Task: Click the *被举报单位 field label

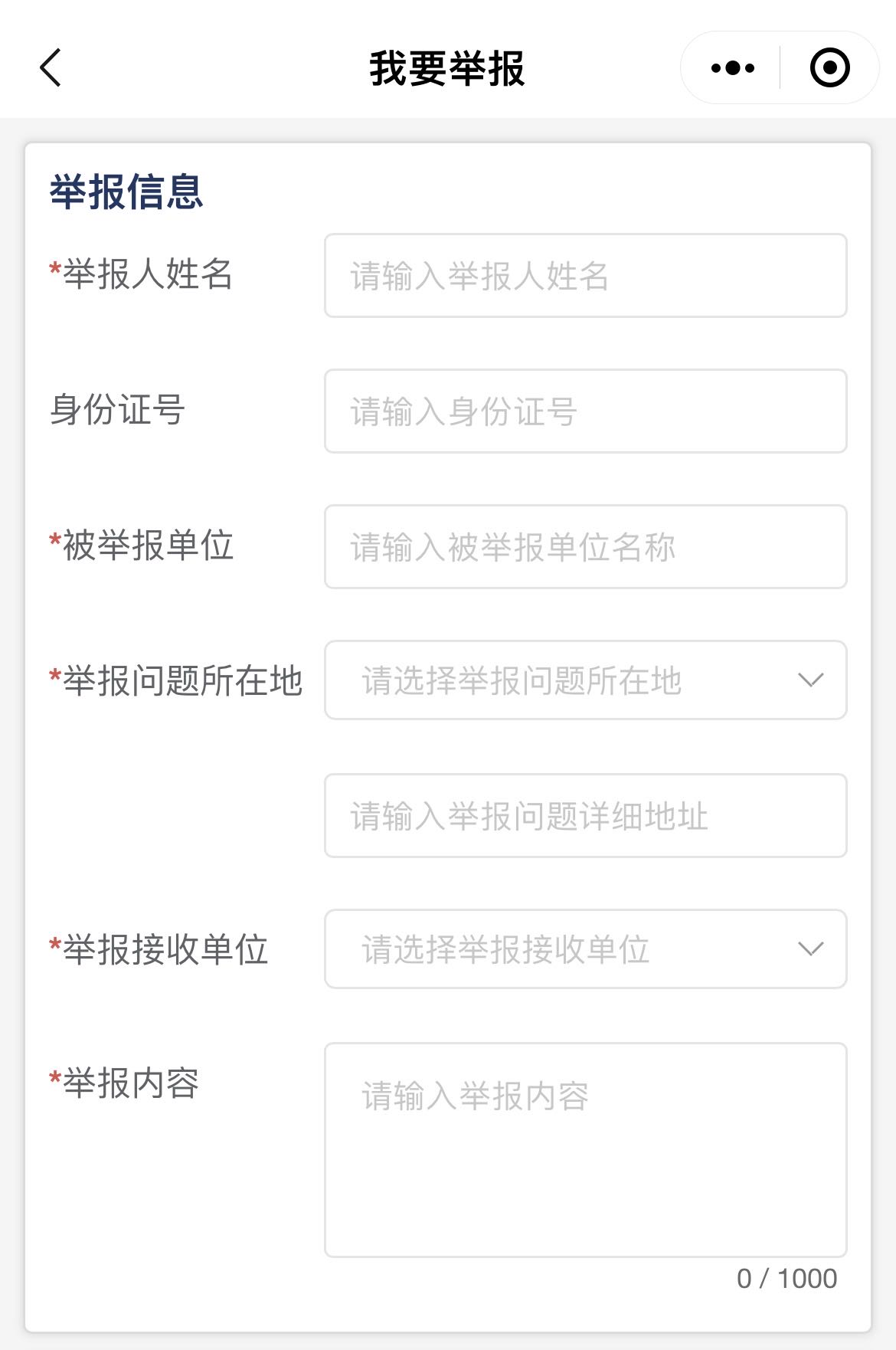Action: click(141, 546)
